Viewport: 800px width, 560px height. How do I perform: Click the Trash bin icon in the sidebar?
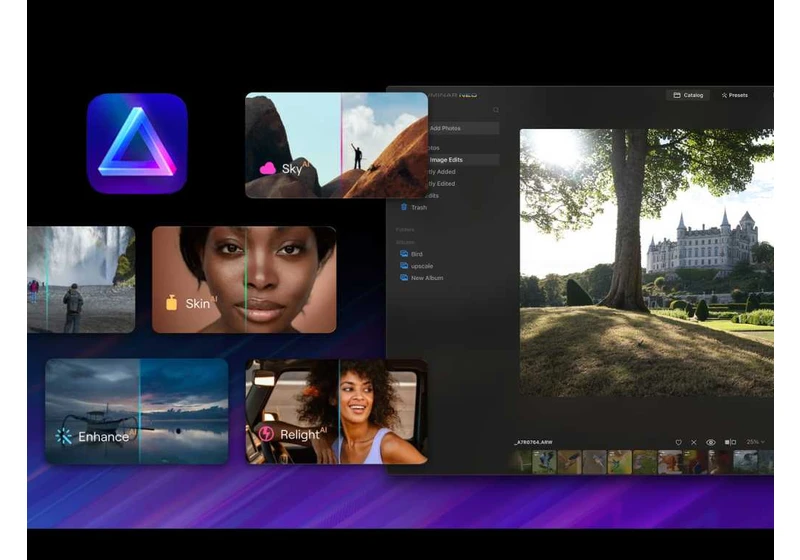[x=404, y=207]
